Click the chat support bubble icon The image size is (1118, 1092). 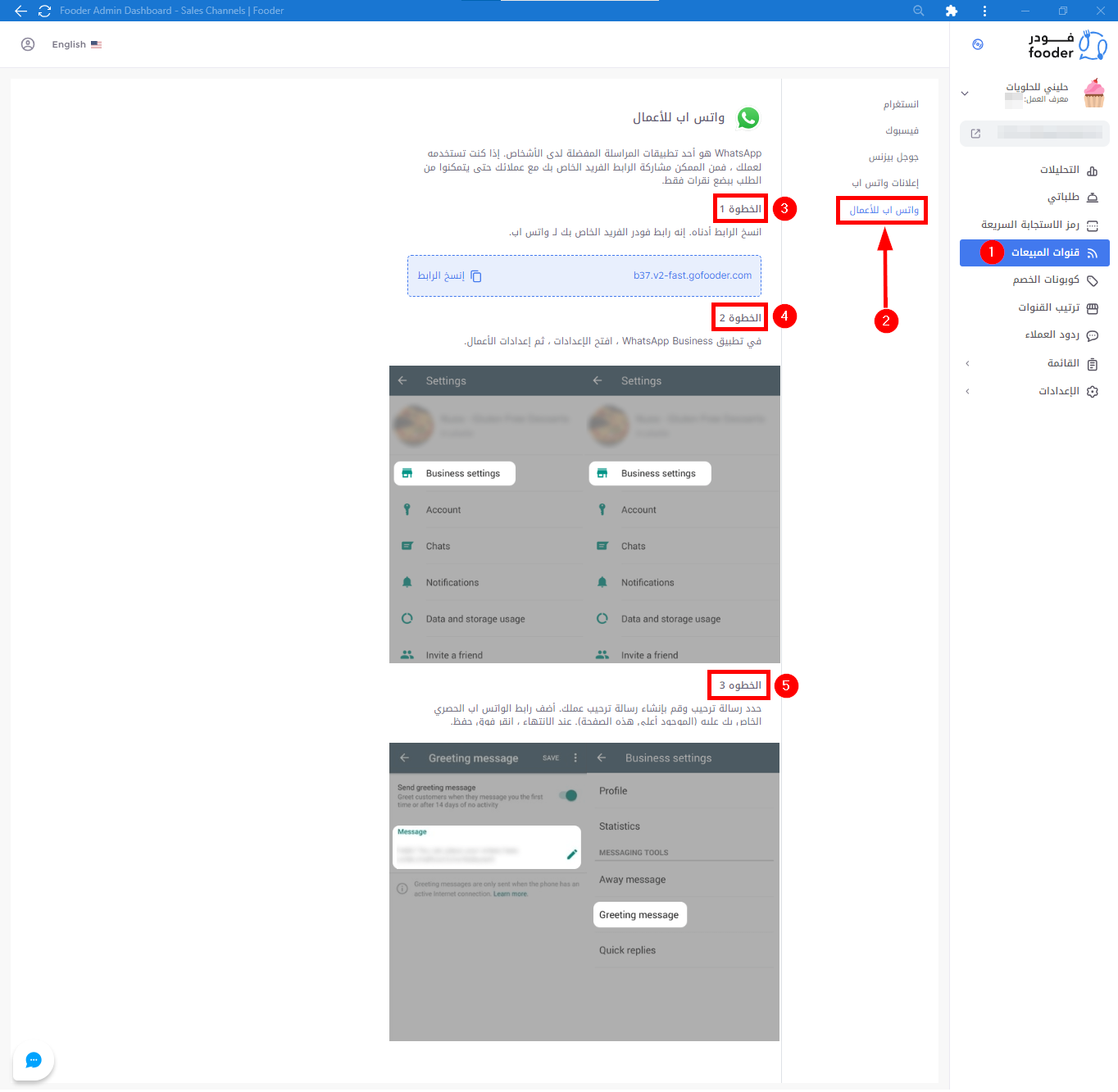[x=34, y=1060]
